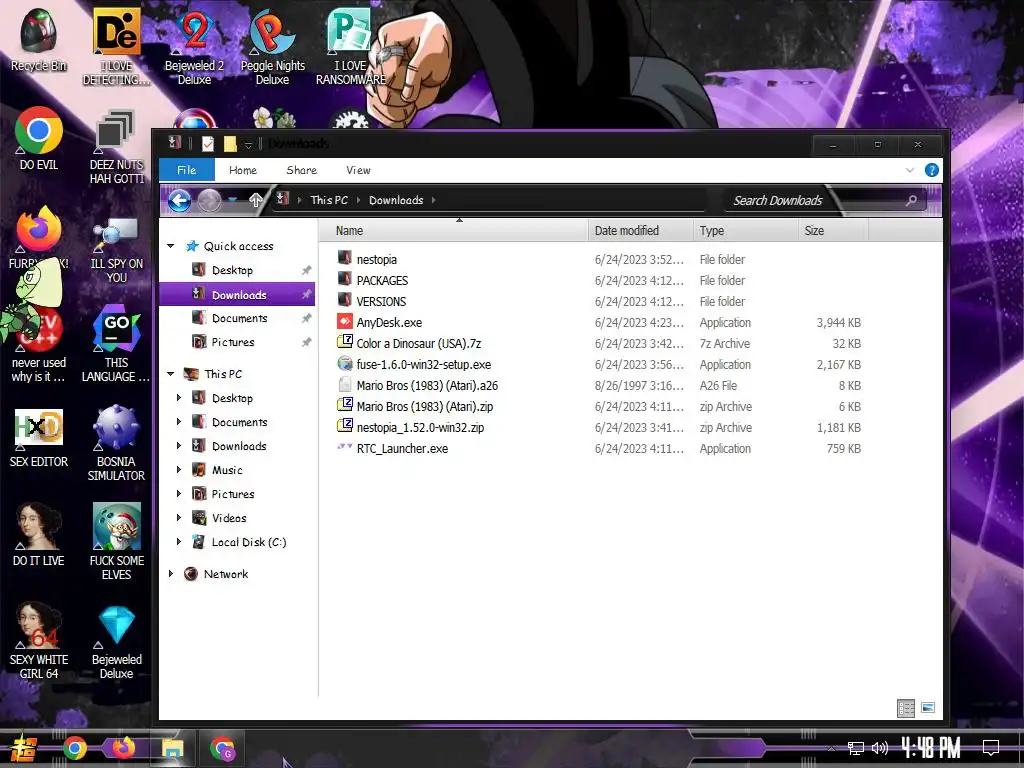
Task: Open the second Chrome profile taskbar icon
Action: tap(223, 748)
